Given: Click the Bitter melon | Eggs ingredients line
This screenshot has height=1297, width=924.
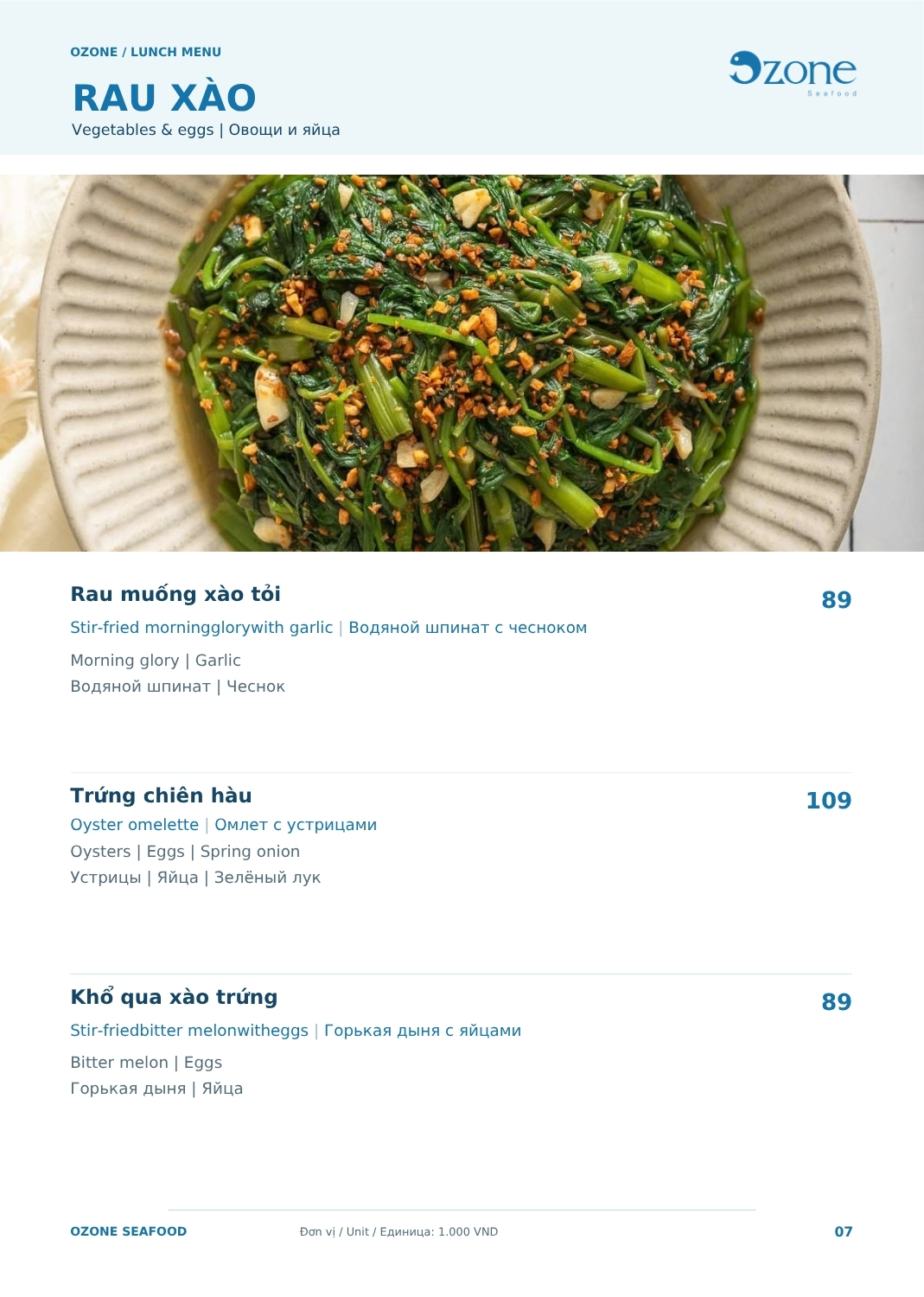Looking at the screenshot, I should [146, 1063].
